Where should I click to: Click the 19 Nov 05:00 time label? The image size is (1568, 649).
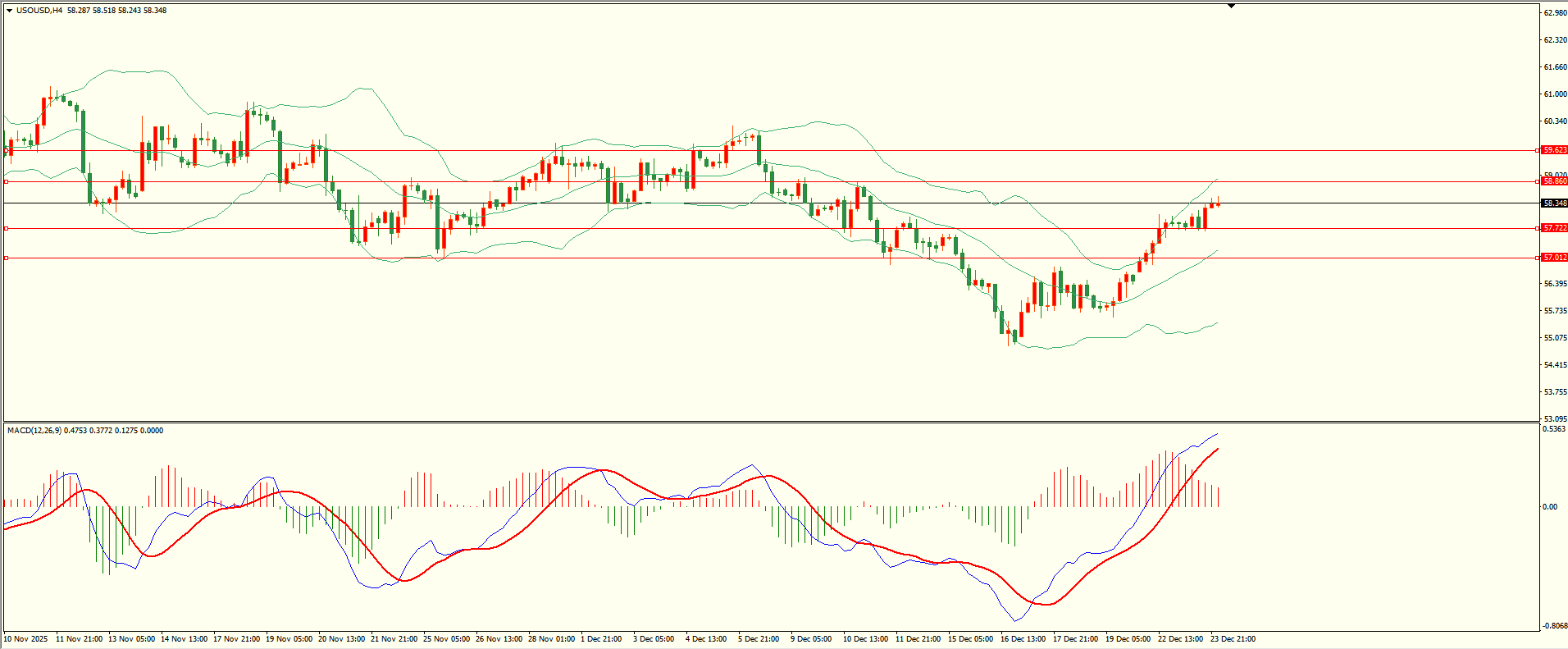(289, 638)
